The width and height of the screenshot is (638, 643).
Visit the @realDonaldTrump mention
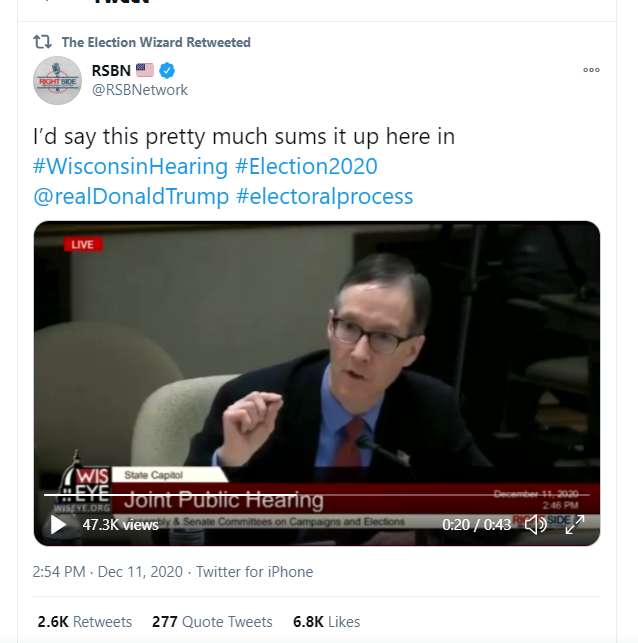pyautogui.click(x=131, y=196)
